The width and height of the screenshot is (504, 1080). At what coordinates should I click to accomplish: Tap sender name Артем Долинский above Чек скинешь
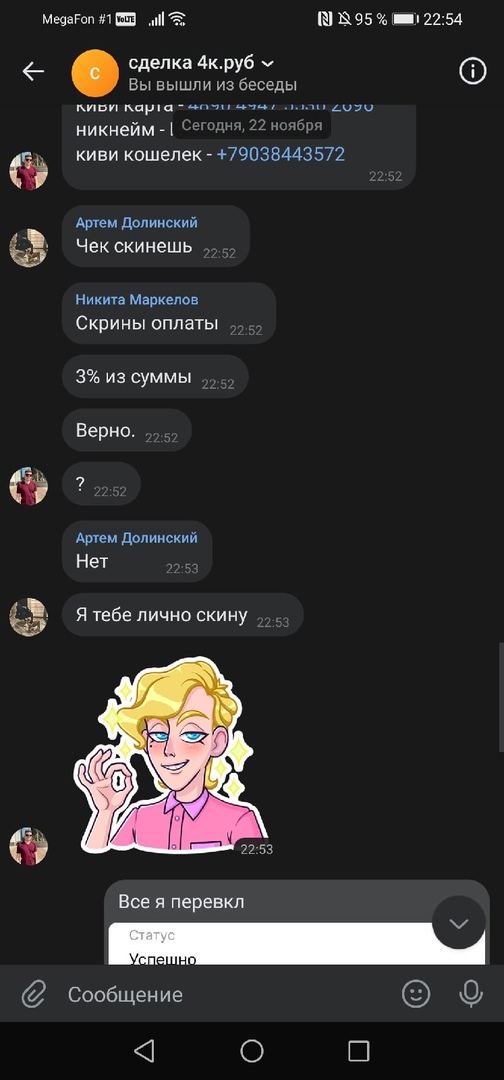[136, 222]
